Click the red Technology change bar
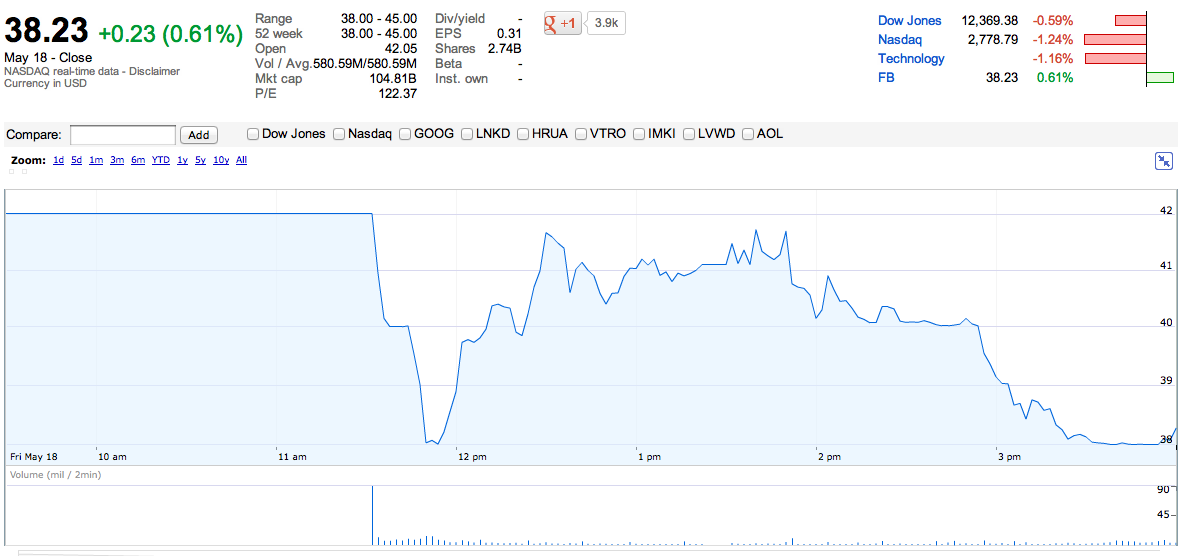This screenshot has width=1192, height=556. (1115, 59)
